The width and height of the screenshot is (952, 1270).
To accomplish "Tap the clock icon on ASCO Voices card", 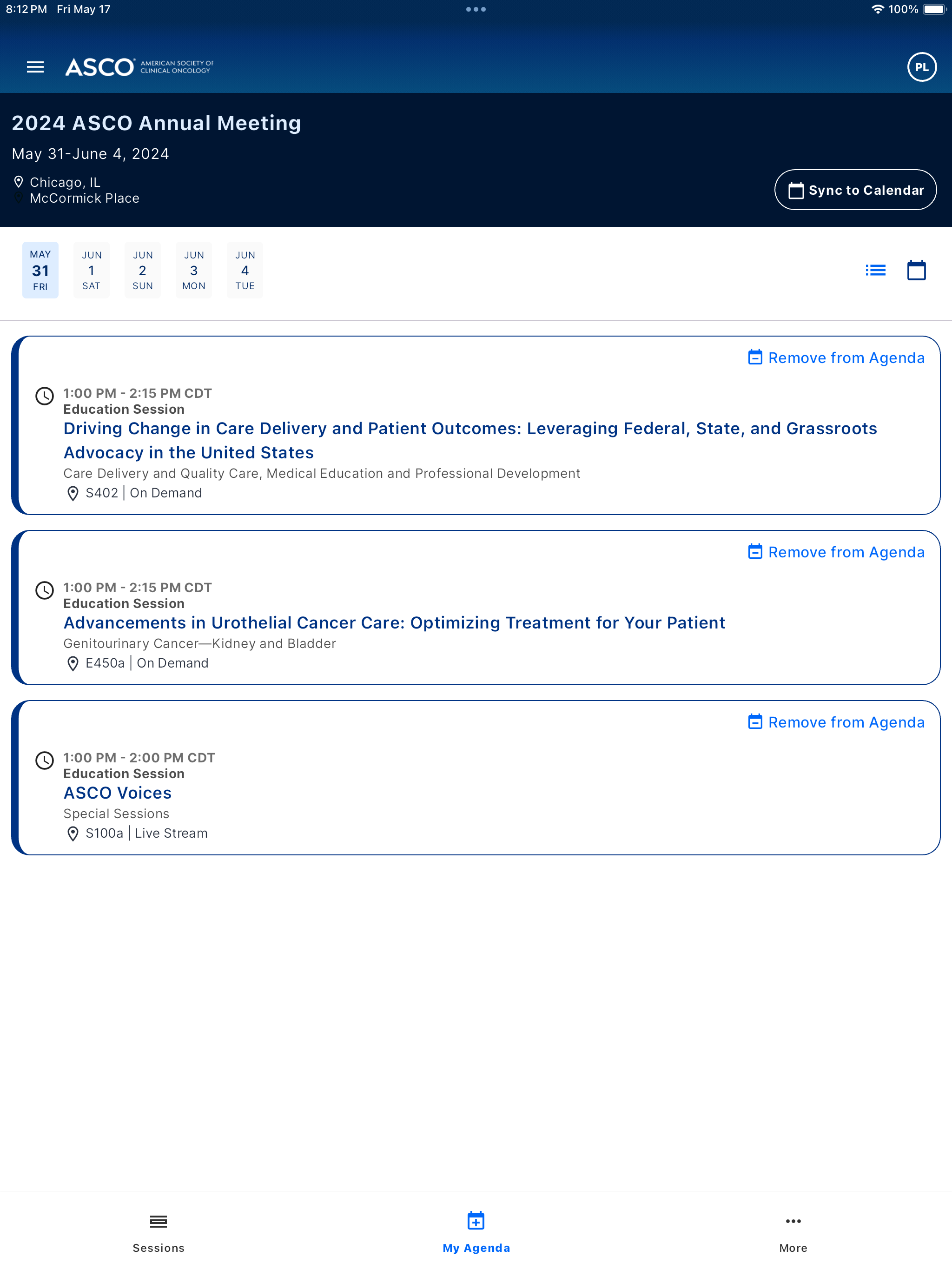I will tap(44, 760).
